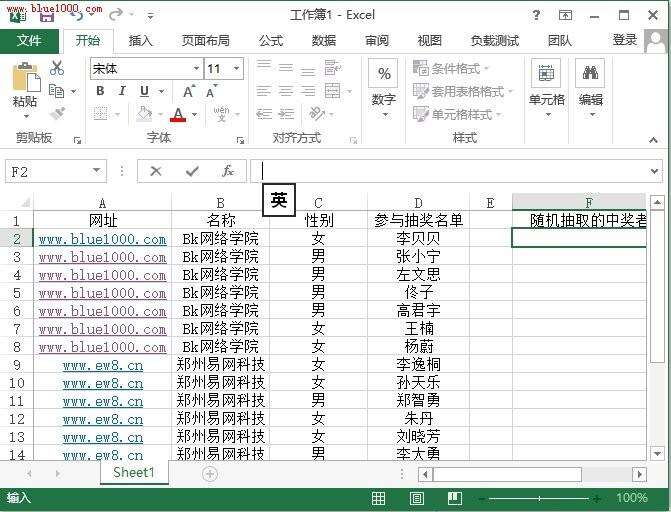
Task: Toggle Top Align
Action: click(264, 67)
